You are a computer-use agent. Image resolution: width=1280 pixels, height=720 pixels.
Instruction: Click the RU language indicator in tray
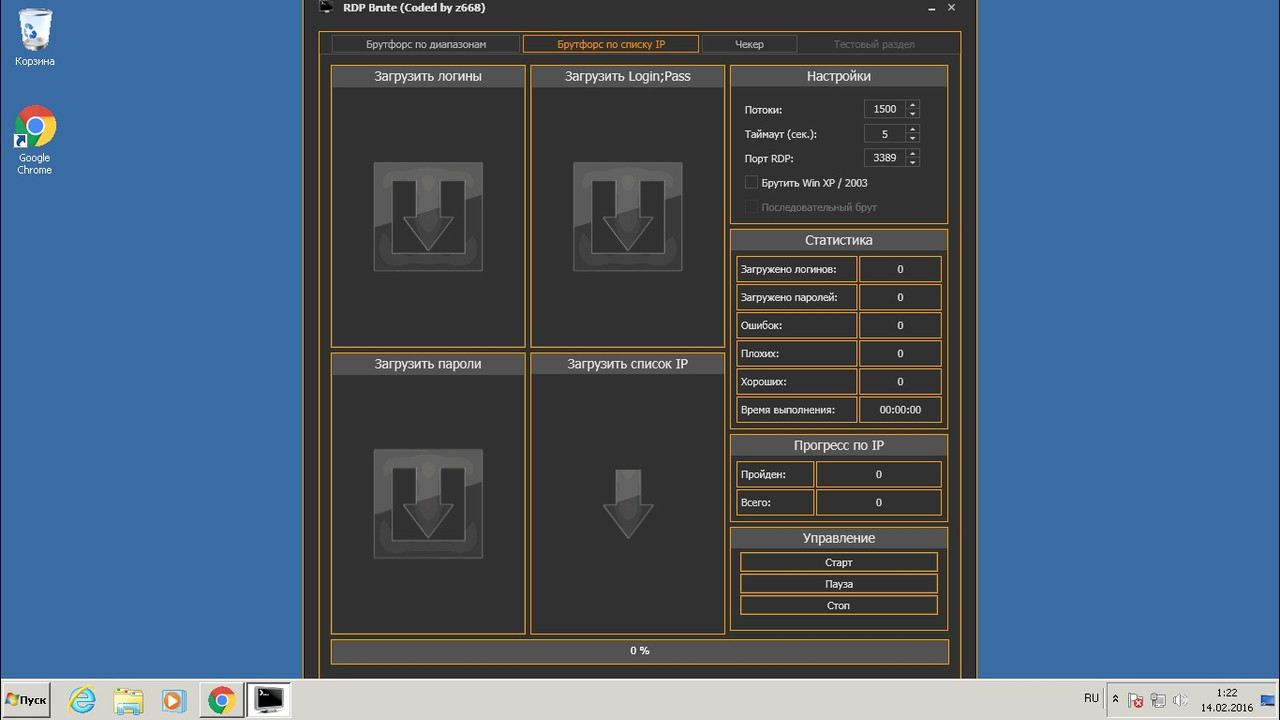tap(1091, 698)
